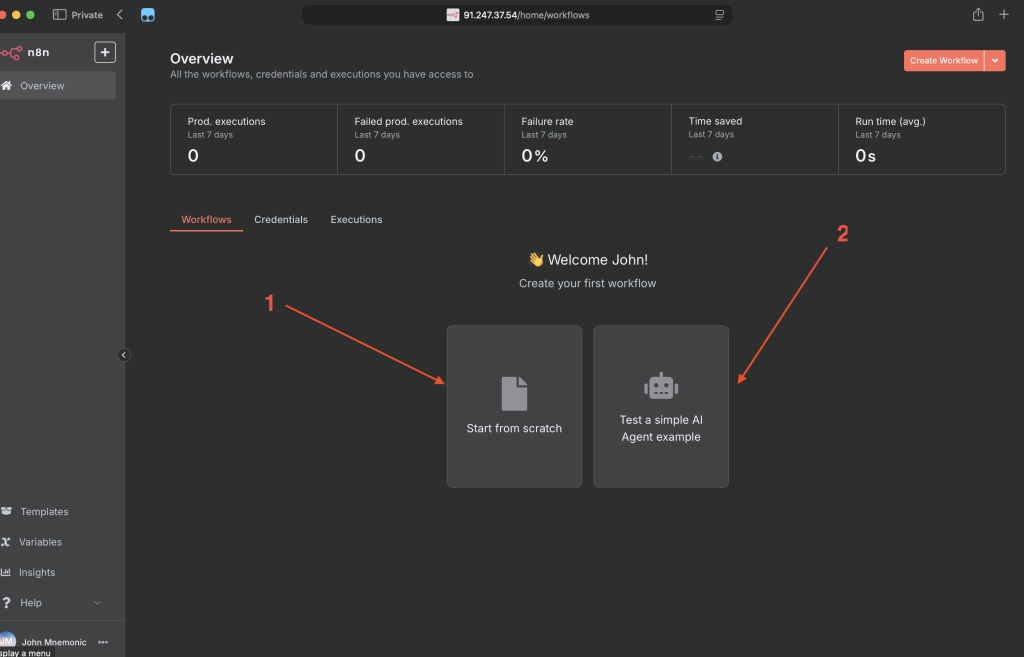
Task: Open the Run time (avg.) stat card
Action: tap(922, 139)
